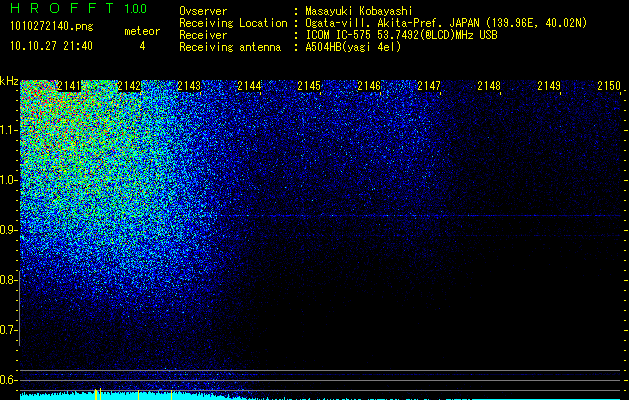The width and height of the screenshot is (629, 400).
Task: Click the 2147 time marker
Action: (x=429, y=86)
